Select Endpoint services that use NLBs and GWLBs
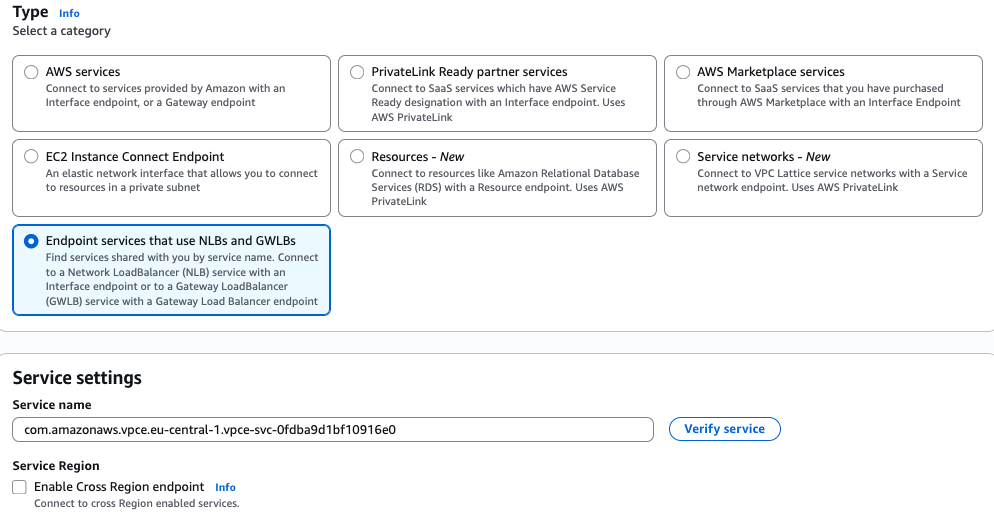 (x=31, y=241)
